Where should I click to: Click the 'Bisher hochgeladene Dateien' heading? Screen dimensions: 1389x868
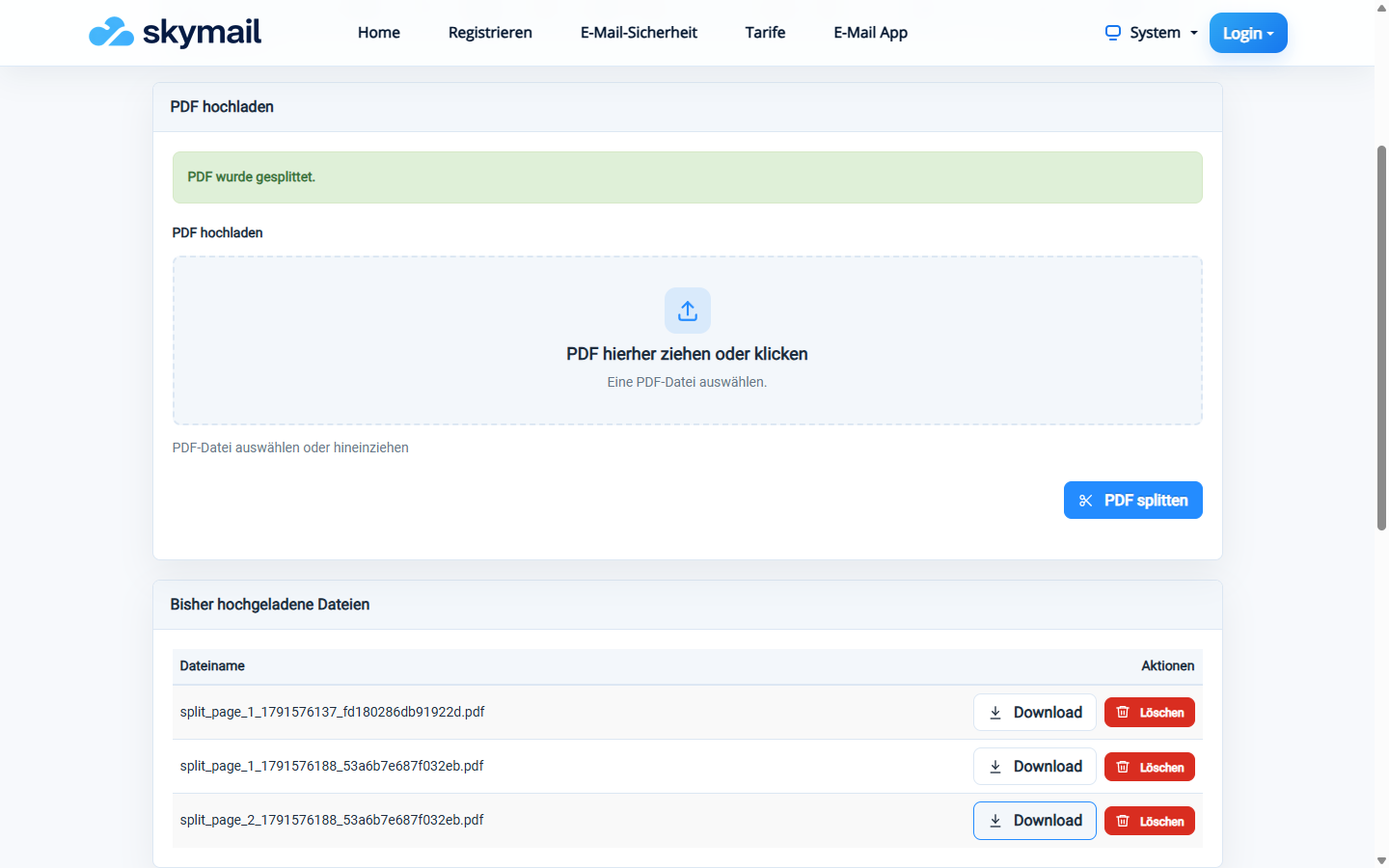[x=270, y=605]
